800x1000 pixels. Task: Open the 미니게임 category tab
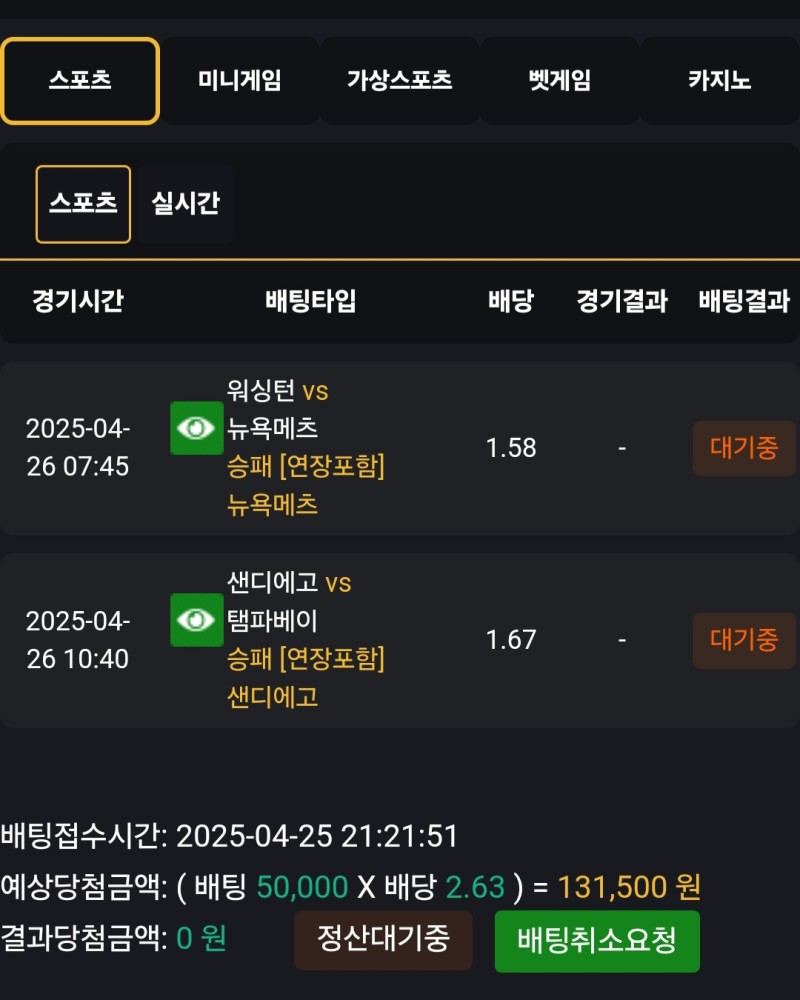[239, 81]
